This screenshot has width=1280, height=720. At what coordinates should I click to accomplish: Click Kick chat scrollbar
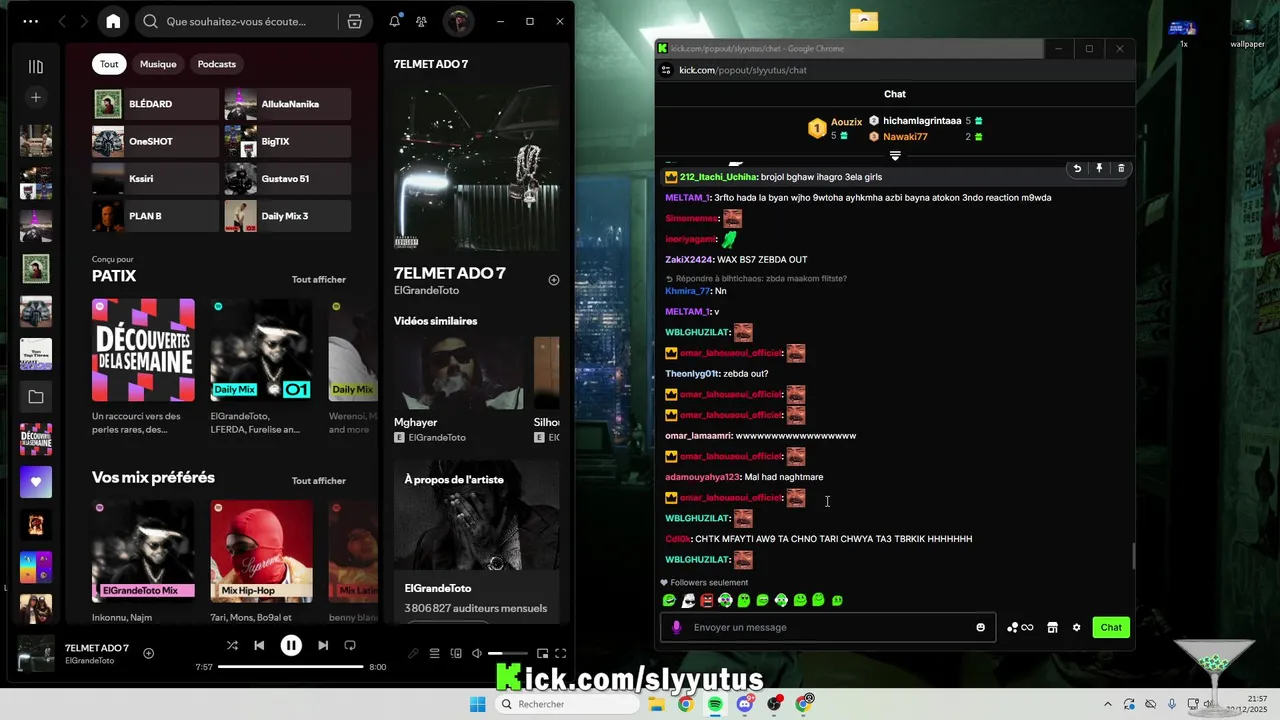[x=1133, y=556]
